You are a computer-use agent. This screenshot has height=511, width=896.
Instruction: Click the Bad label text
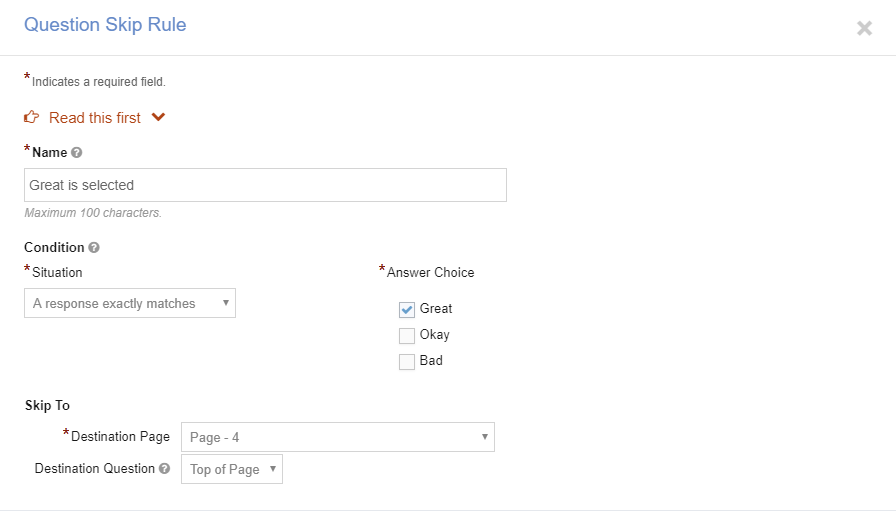coord(431,361)
